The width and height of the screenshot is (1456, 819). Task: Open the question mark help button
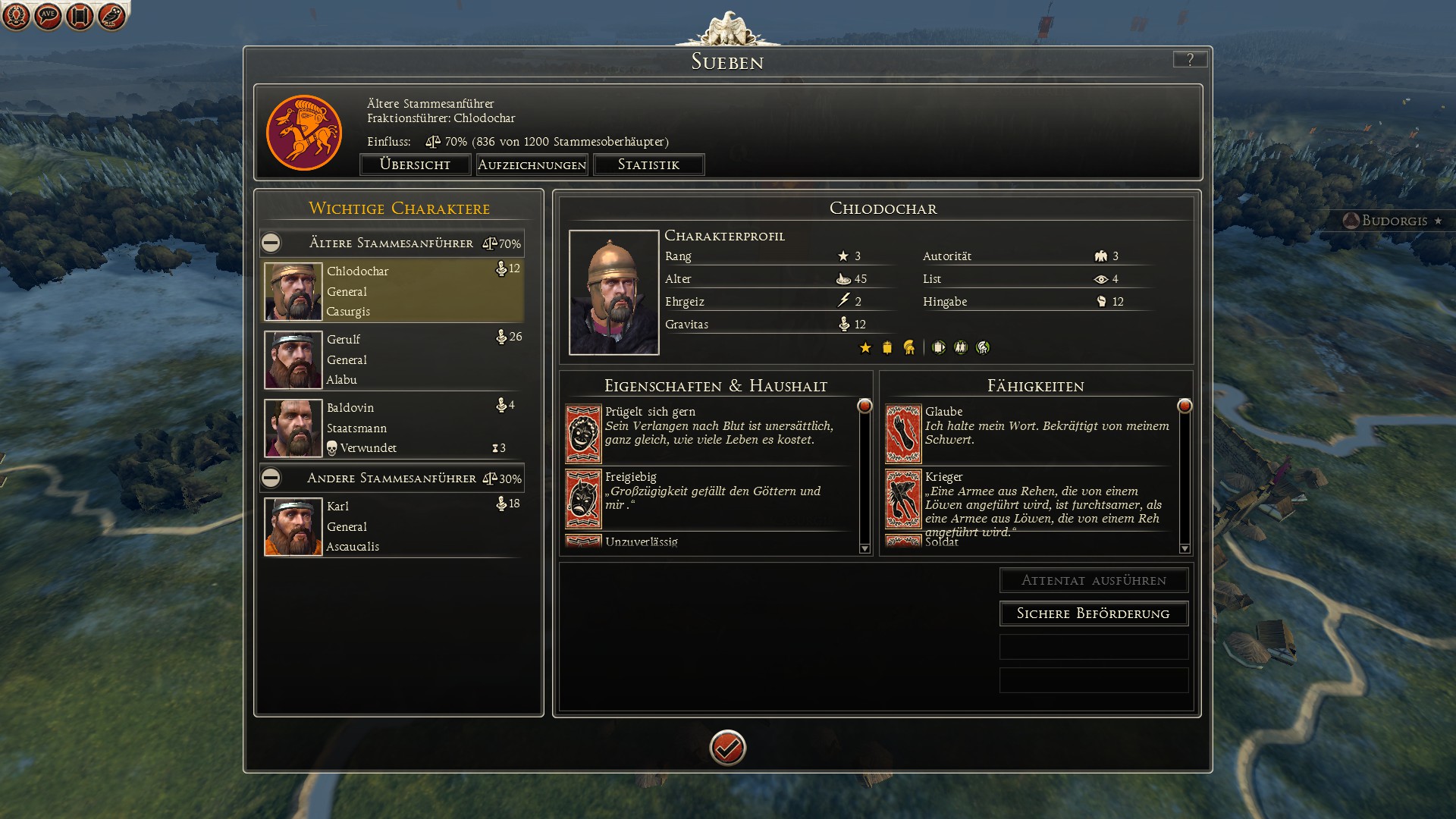1190,59
